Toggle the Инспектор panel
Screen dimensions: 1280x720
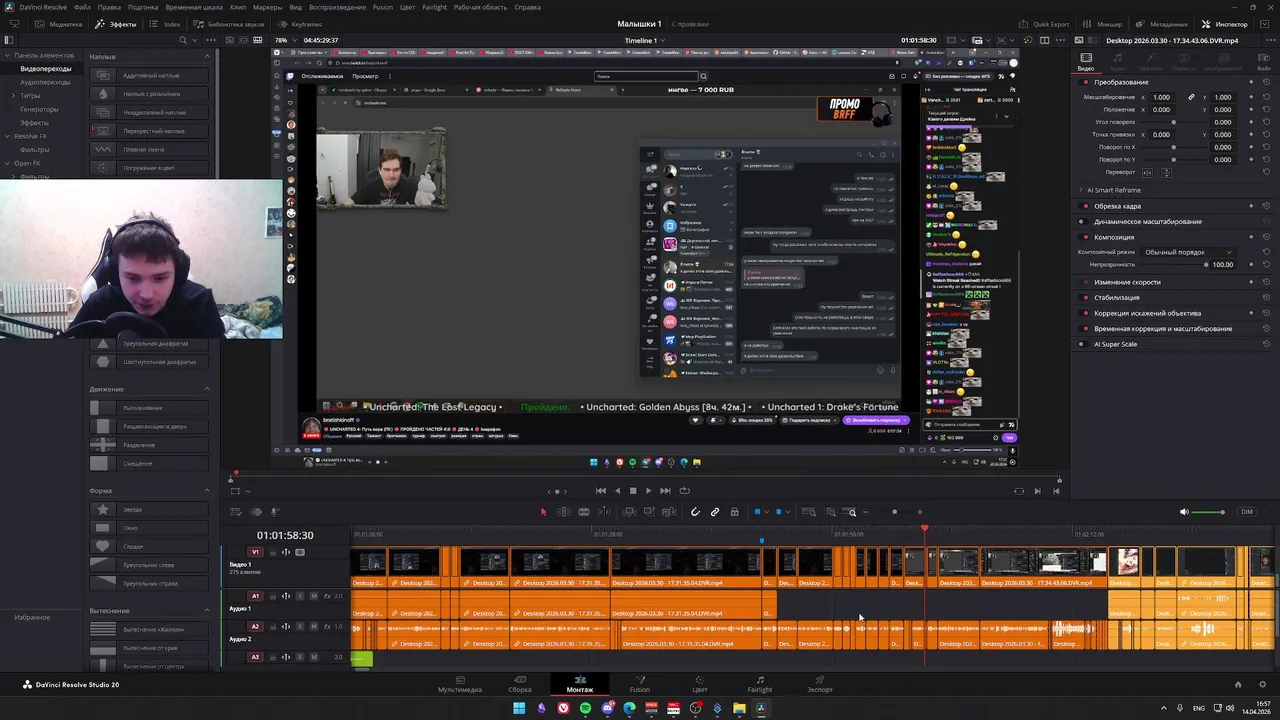point(1225,24)
